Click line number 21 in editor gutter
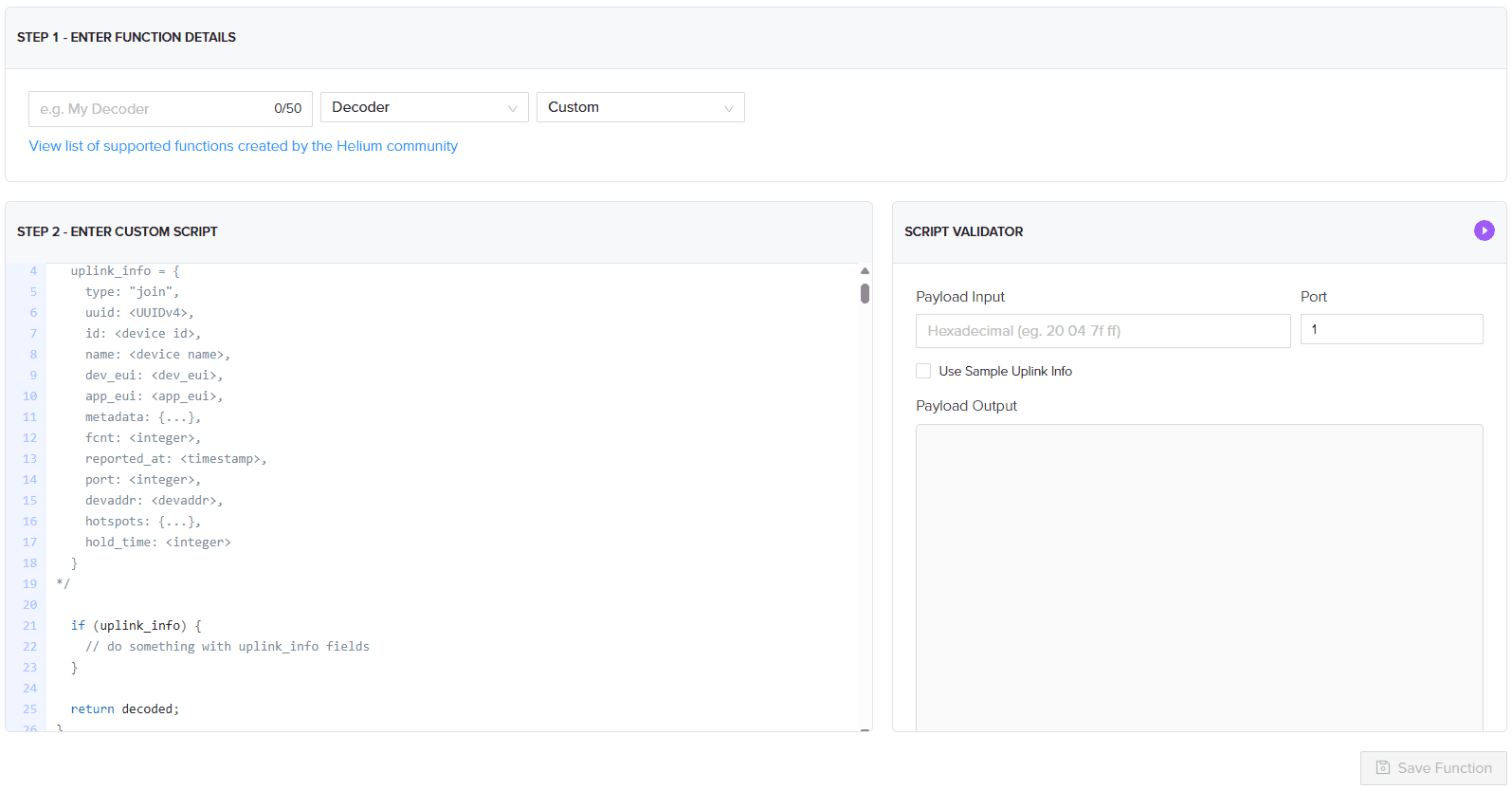This screenshot has height=791, width=1512. (x=29, y=625)
